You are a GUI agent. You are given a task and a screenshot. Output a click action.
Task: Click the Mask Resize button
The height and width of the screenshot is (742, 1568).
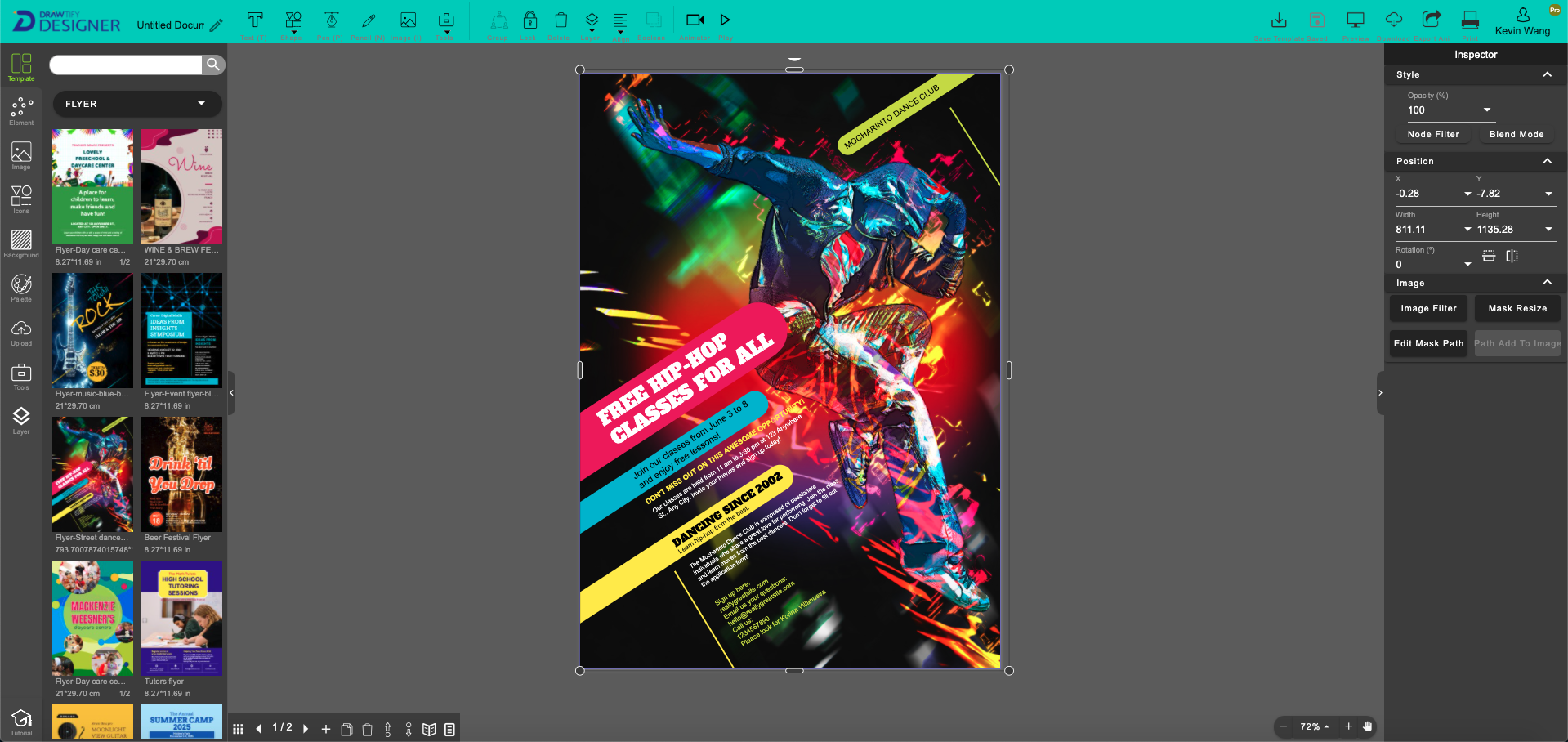pyautogui.click(x=1517, y=308)
